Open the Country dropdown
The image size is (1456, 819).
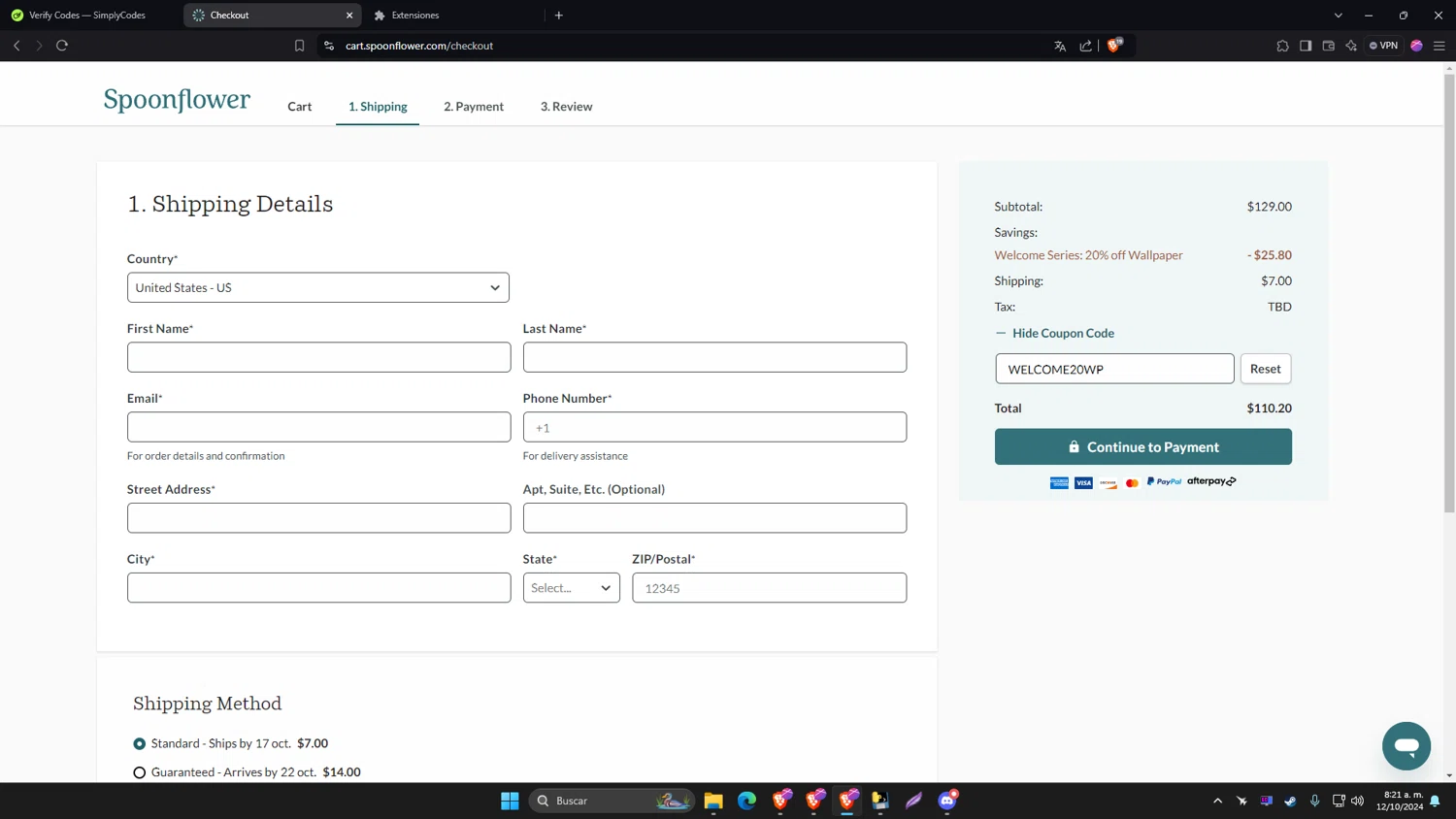click(x=318, y=287)
